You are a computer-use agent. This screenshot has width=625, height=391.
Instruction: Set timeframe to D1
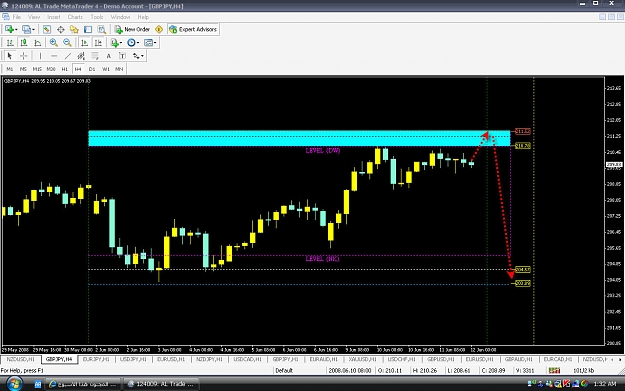coord(92,69)
